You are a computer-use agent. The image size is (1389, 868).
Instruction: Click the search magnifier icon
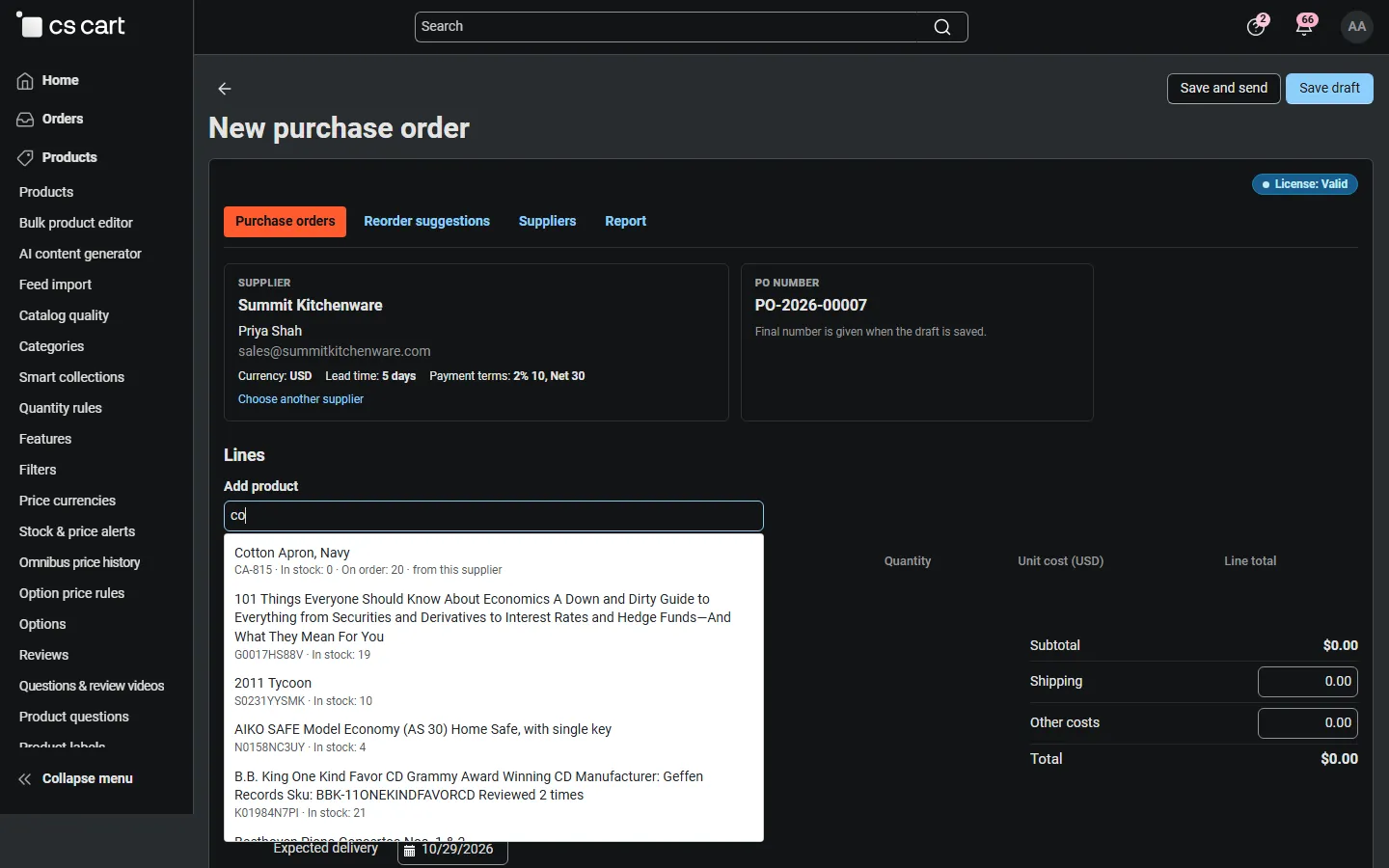(x=942, y=27)
